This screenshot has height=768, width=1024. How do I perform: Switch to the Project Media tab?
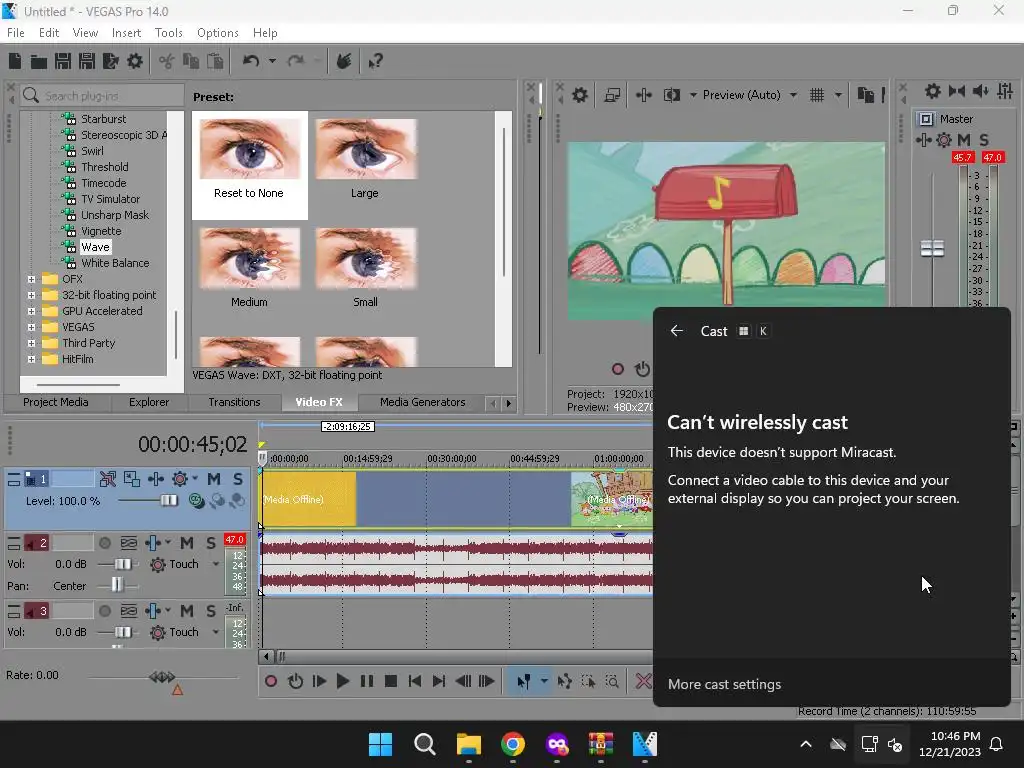[56, 402]
